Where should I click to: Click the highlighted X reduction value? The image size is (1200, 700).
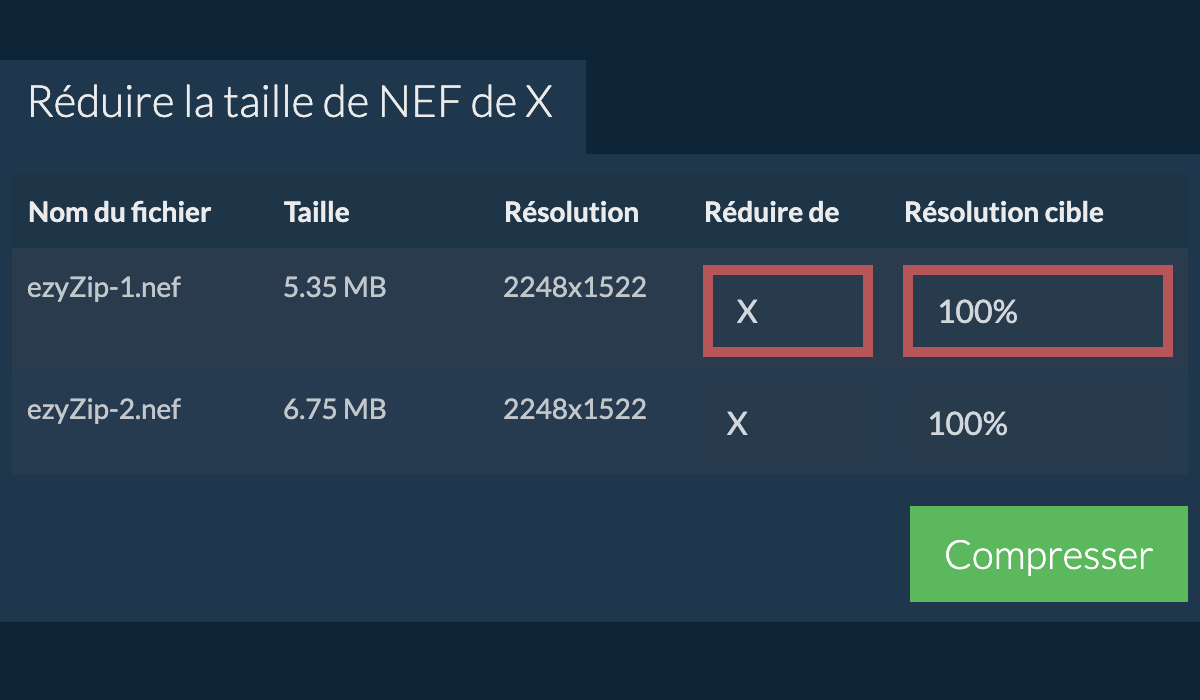pos(745,311)
